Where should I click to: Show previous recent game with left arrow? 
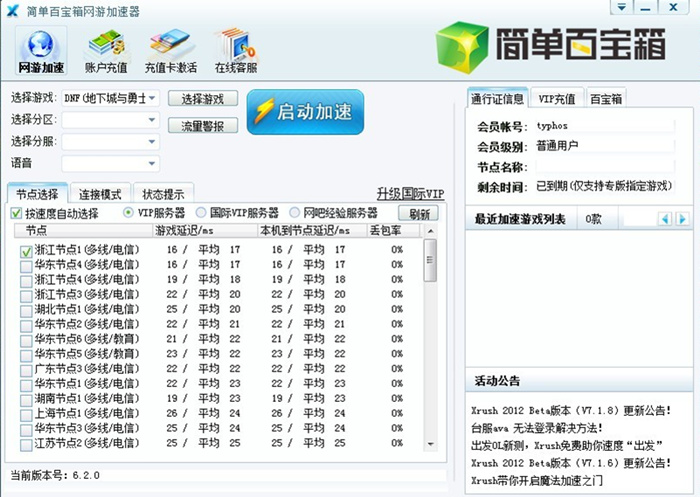665,219
